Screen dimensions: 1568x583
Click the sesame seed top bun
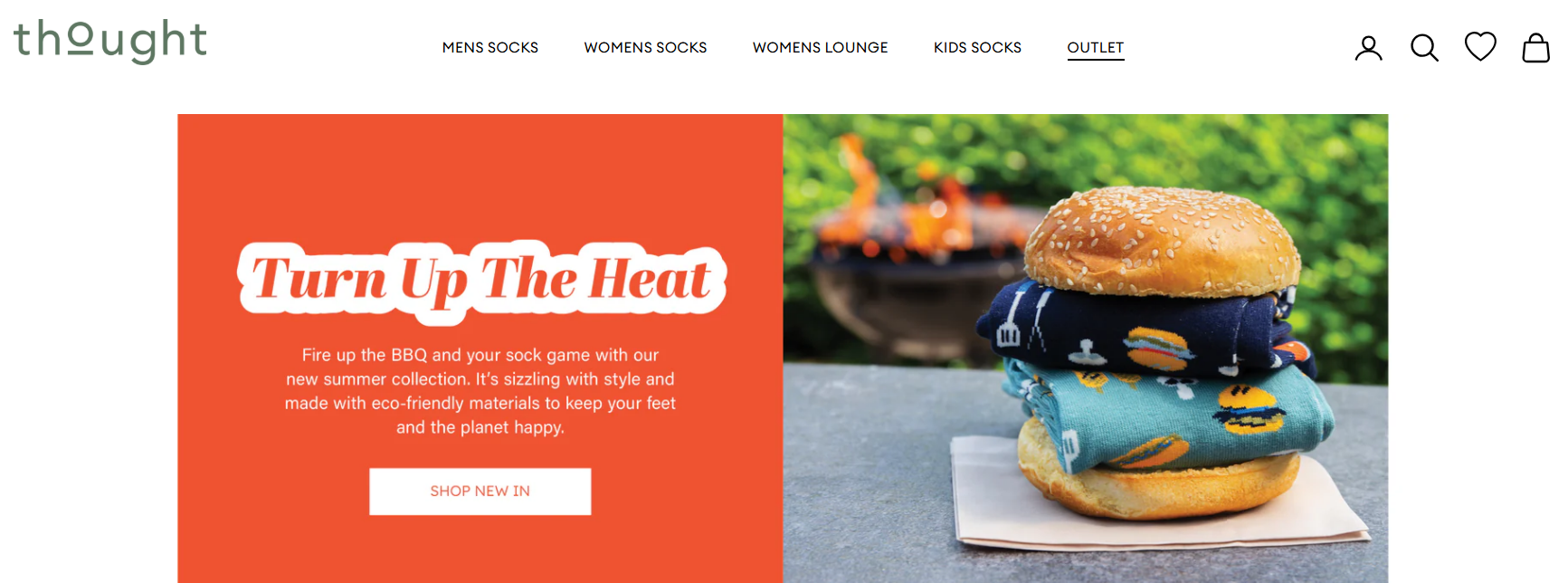tap(1163, 241)
